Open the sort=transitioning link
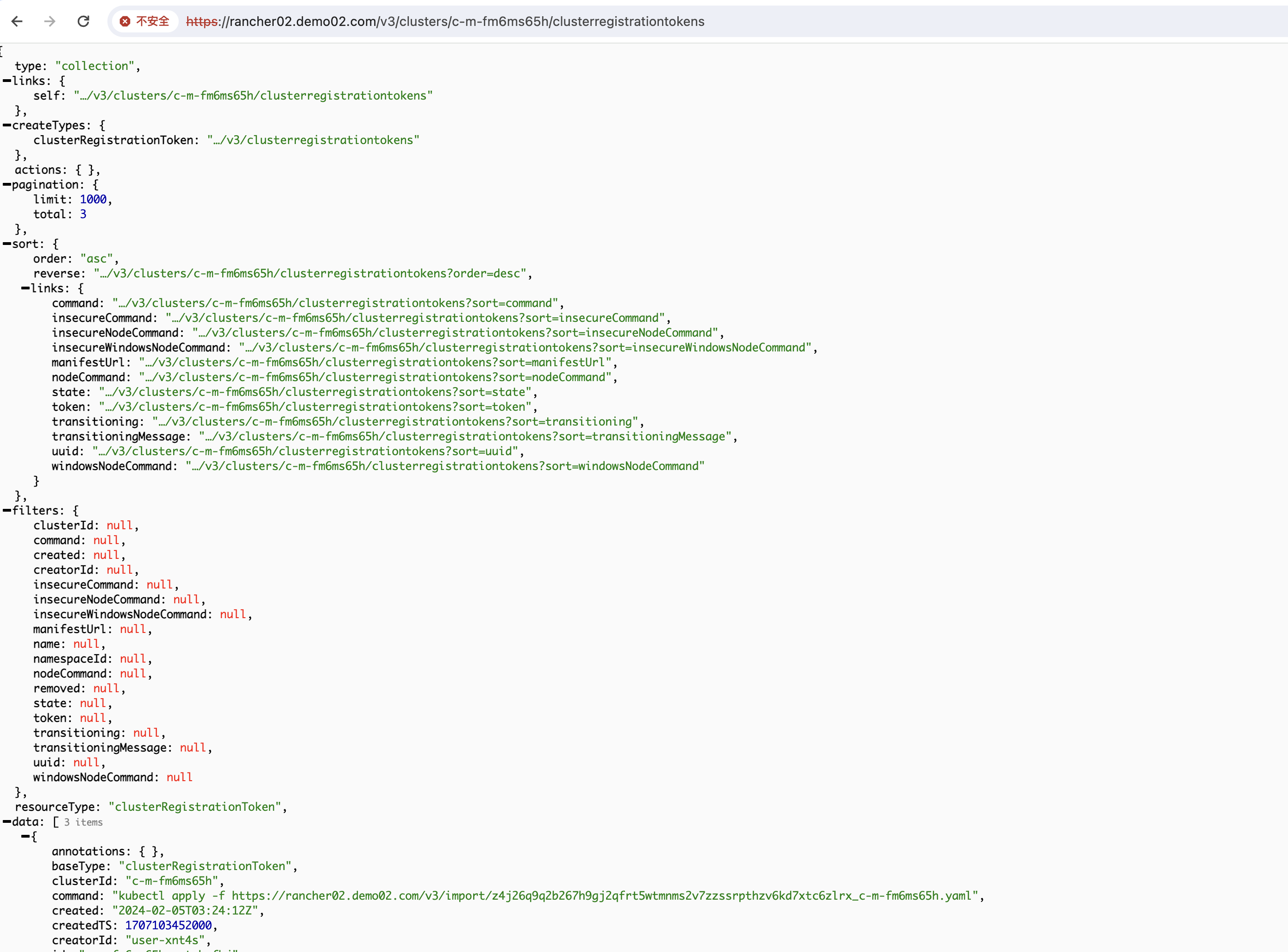 click(396, 422)
